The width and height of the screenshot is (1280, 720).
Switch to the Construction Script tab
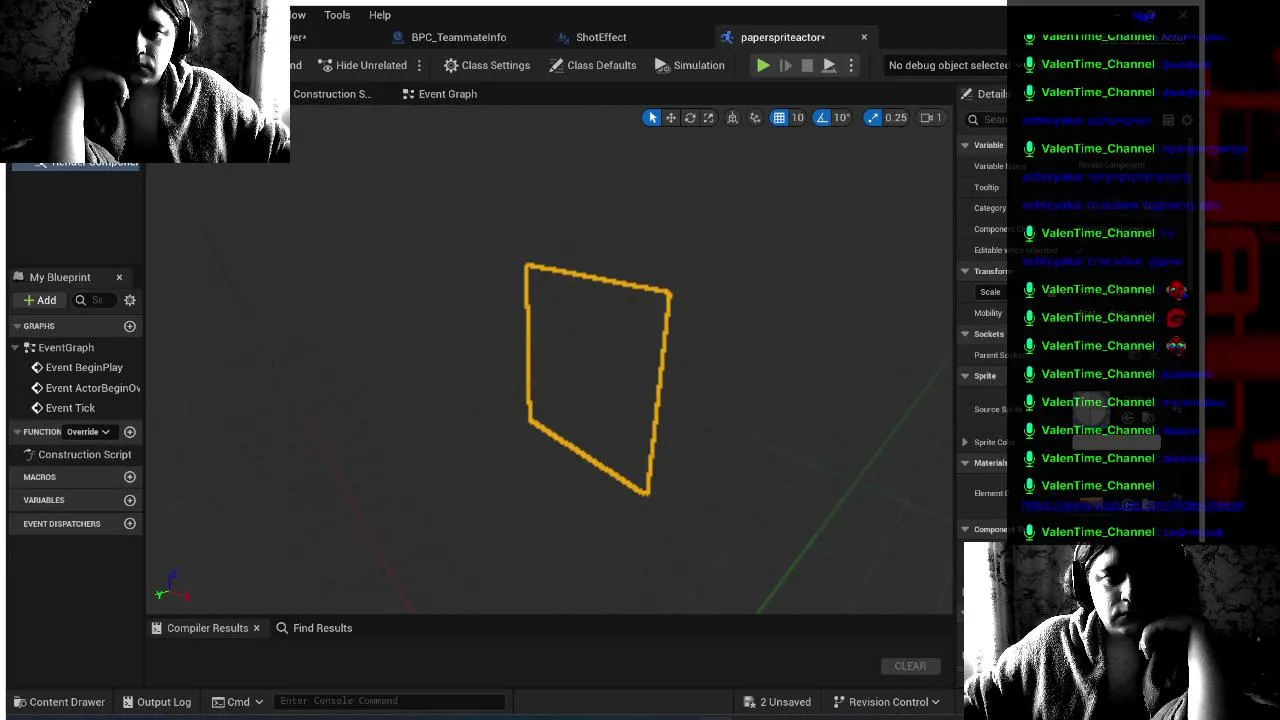[x=331, y=94]
